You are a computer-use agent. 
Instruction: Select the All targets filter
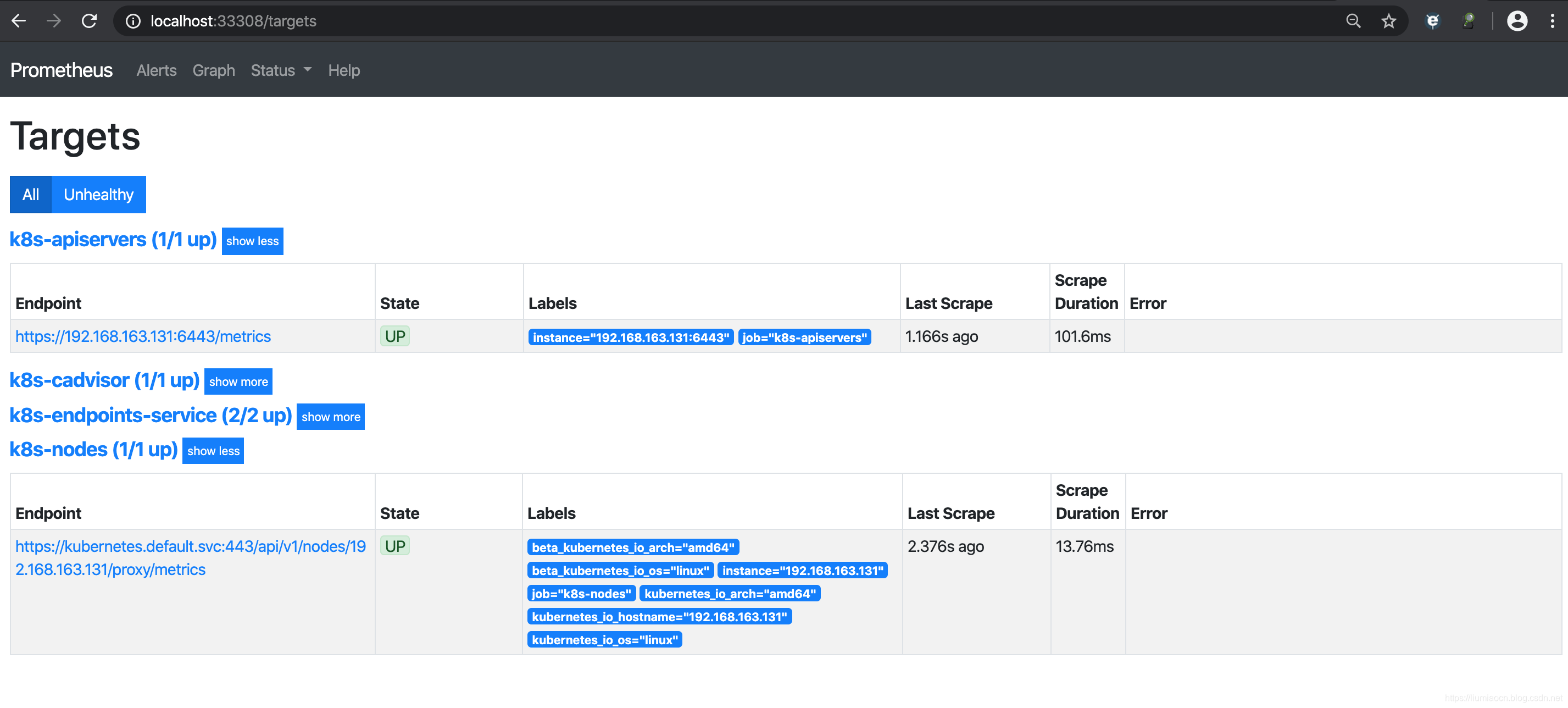click(x=30, y=195)
